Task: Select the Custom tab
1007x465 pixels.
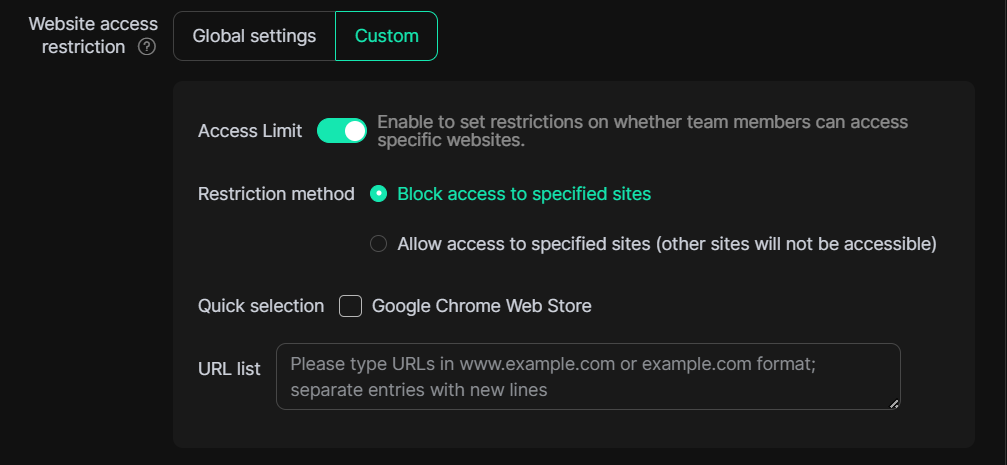Action: [386, 36]
